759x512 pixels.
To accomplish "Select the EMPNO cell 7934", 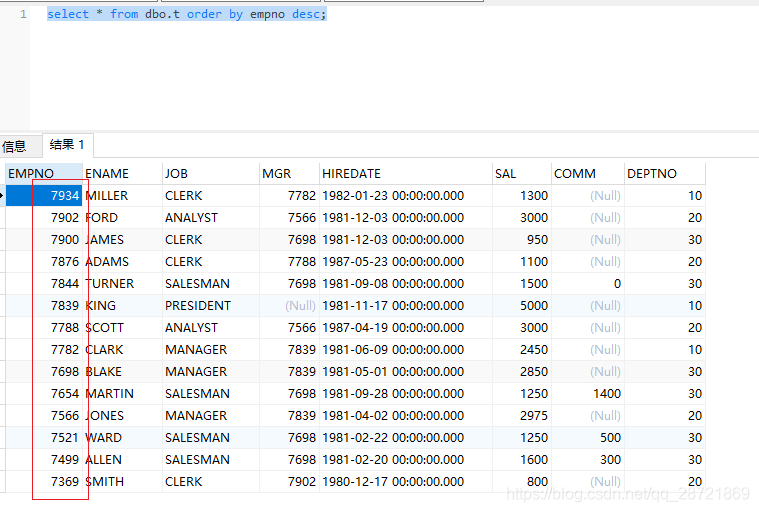I will coord(44,196).
